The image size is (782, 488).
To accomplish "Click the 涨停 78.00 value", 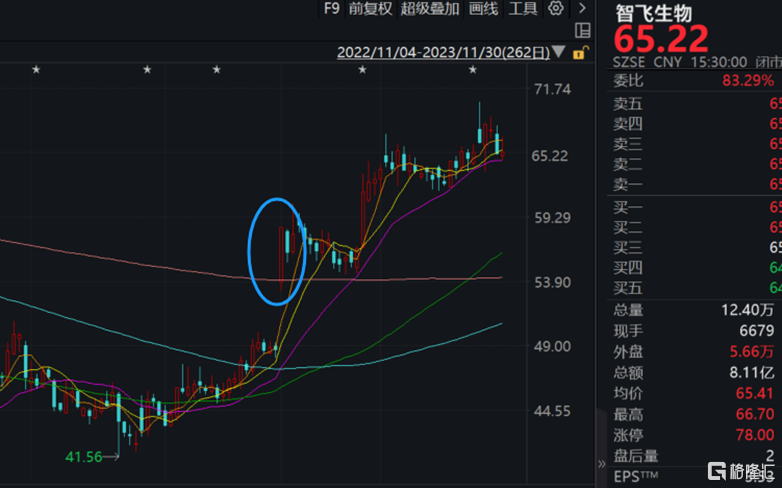I will click(755, 435).
